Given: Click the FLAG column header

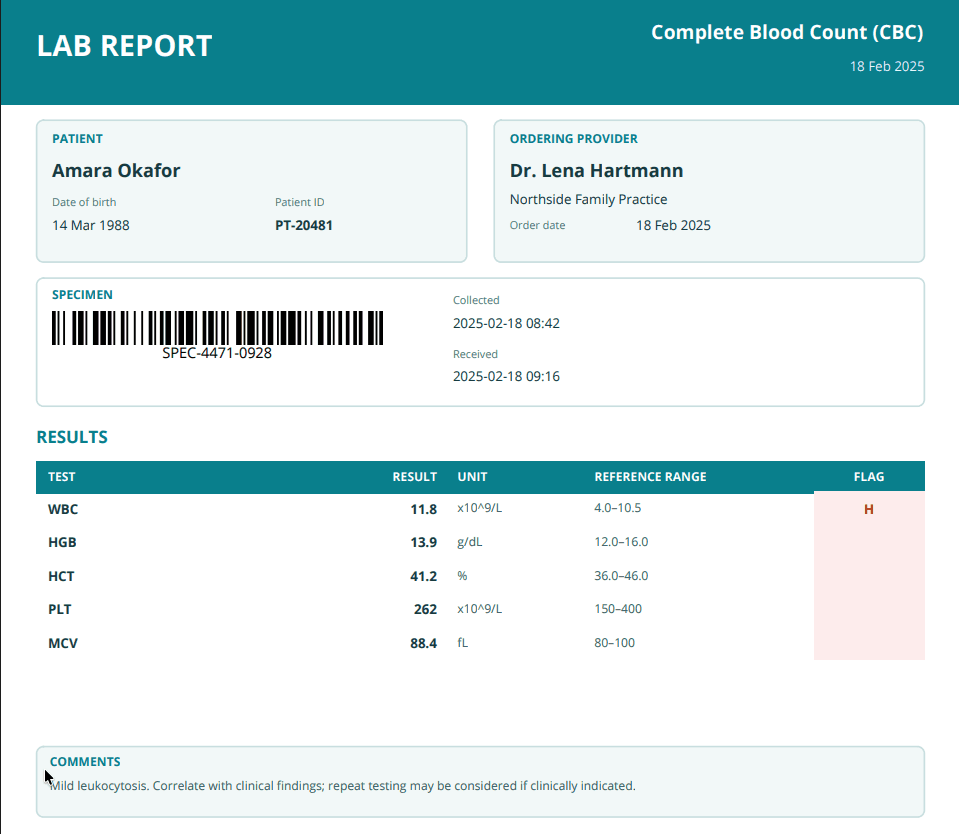Looking at the screenshot, I should pyautogui.click(x=869, y=477).
